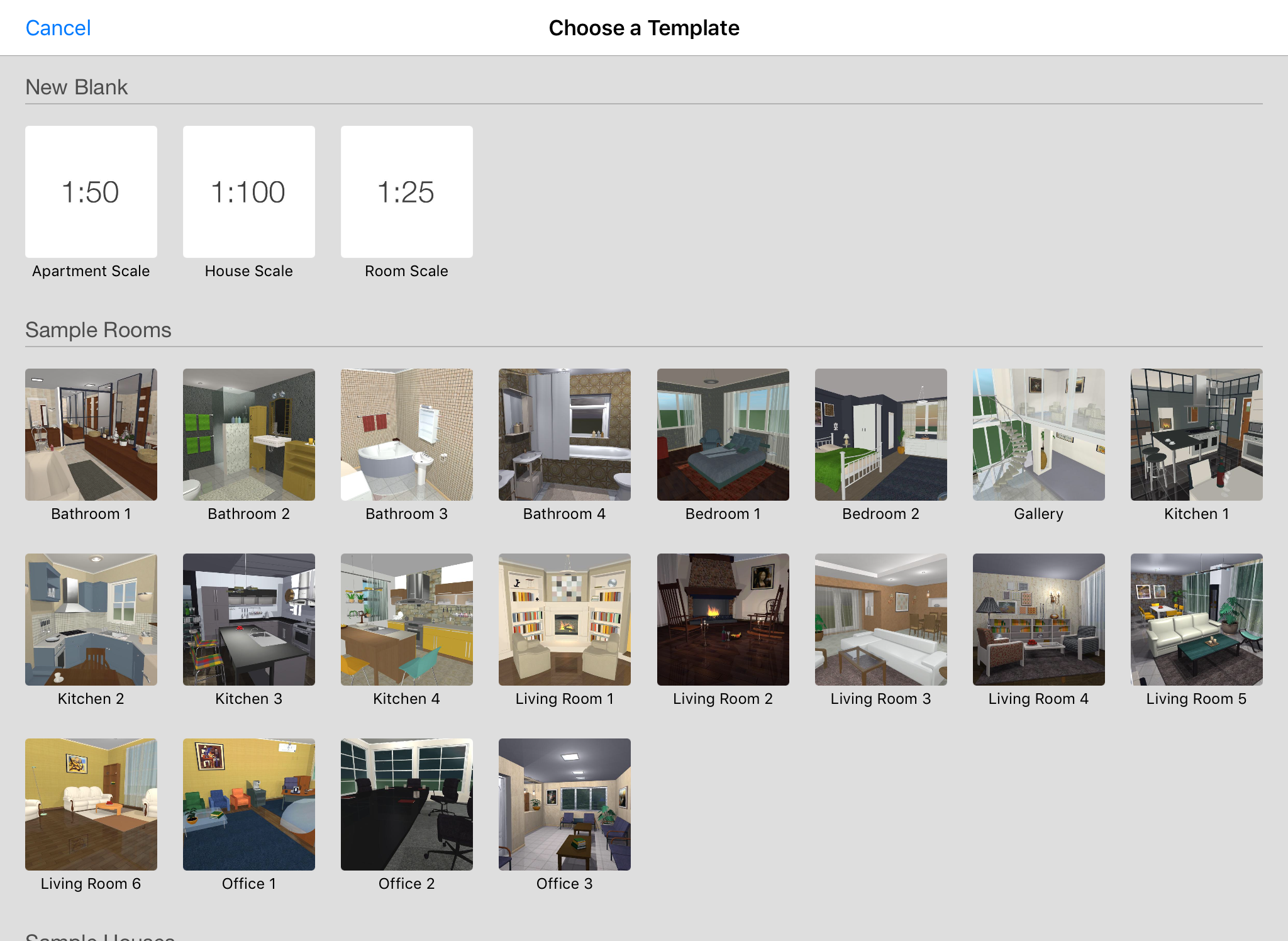The image size is (1288, 941).
Task: Click the Cancel button
Action: [58, 27]
